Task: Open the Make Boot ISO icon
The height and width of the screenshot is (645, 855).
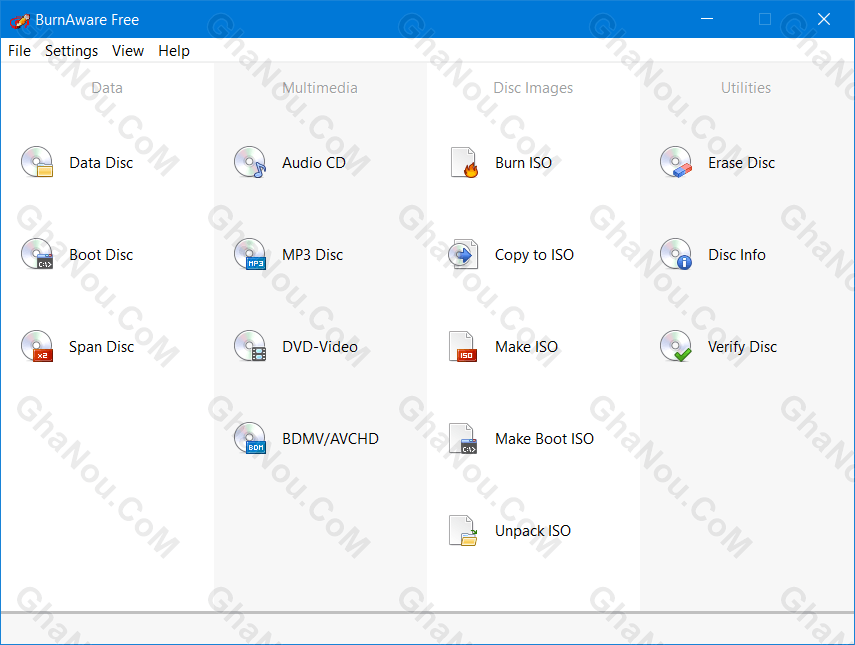Action: [x=463, y=439]
